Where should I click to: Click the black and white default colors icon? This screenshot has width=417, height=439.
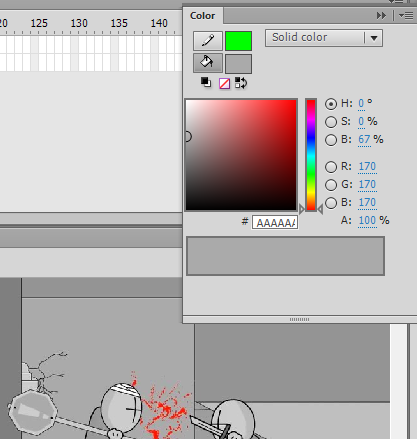(206, 82)
